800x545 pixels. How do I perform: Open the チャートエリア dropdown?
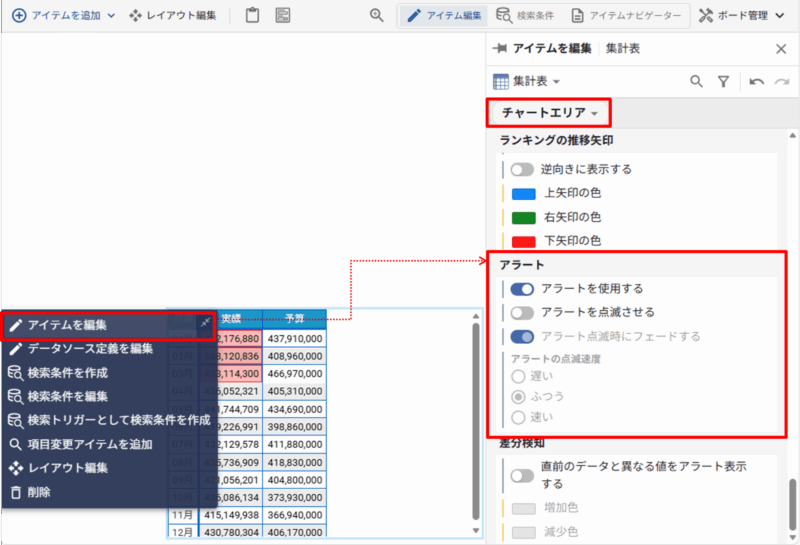pyautogui.click(x=549, y=113)
